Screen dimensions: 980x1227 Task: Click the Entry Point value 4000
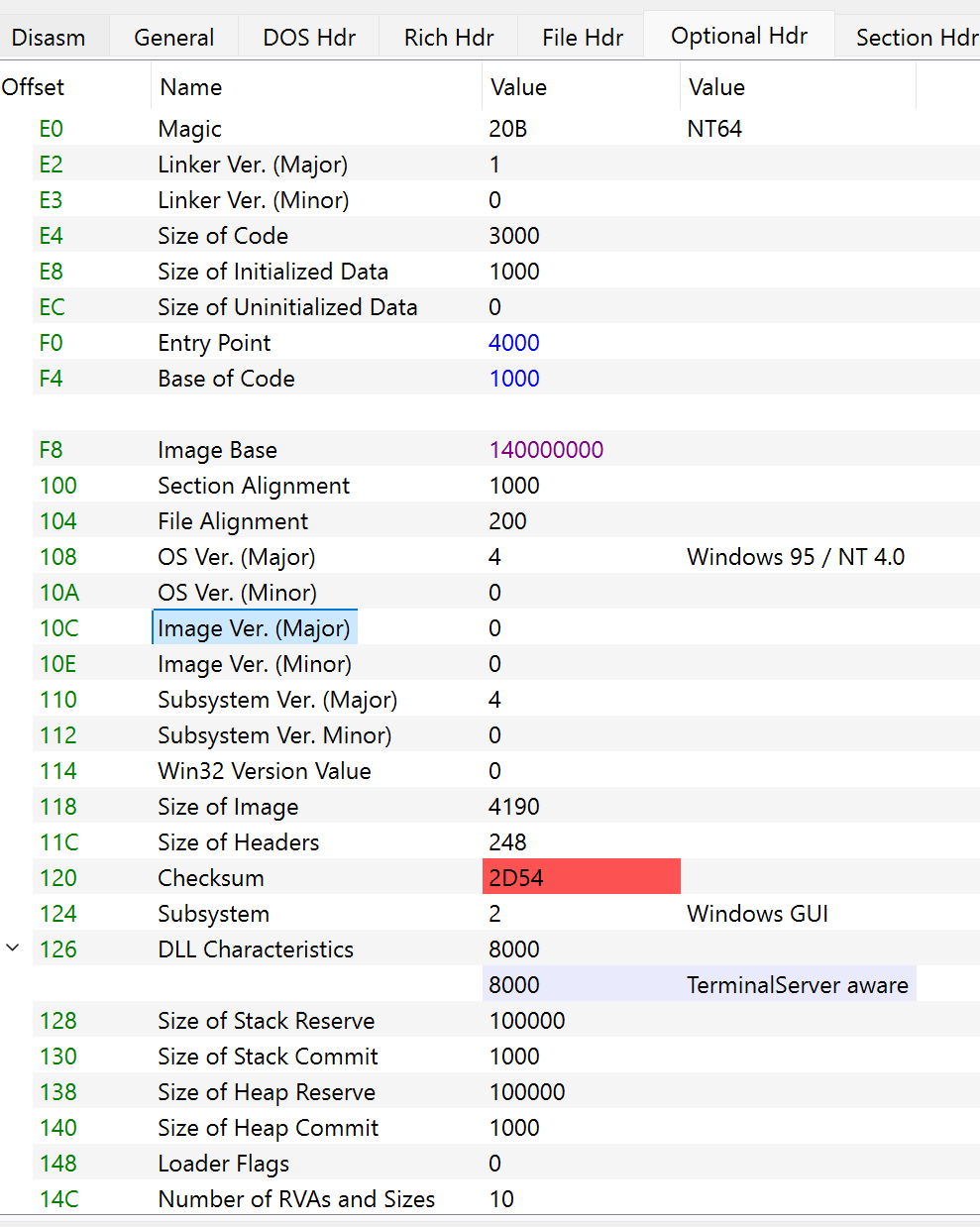coord(514,343)
